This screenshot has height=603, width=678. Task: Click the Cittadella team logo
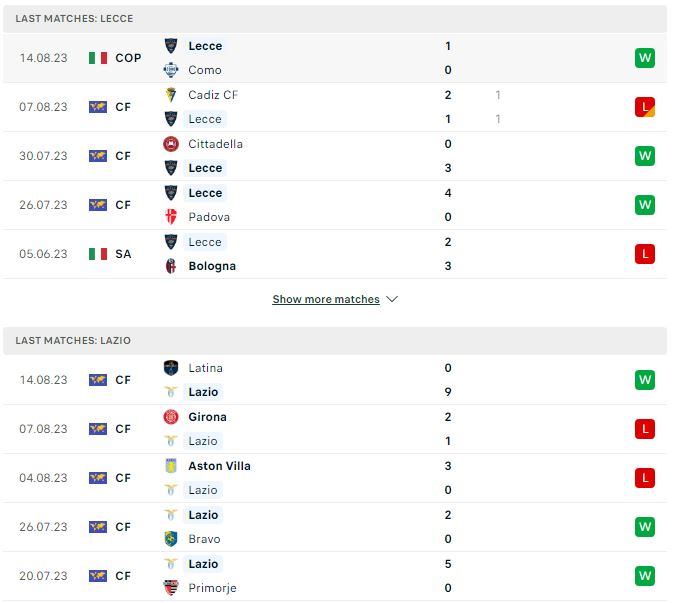(171, 144)
